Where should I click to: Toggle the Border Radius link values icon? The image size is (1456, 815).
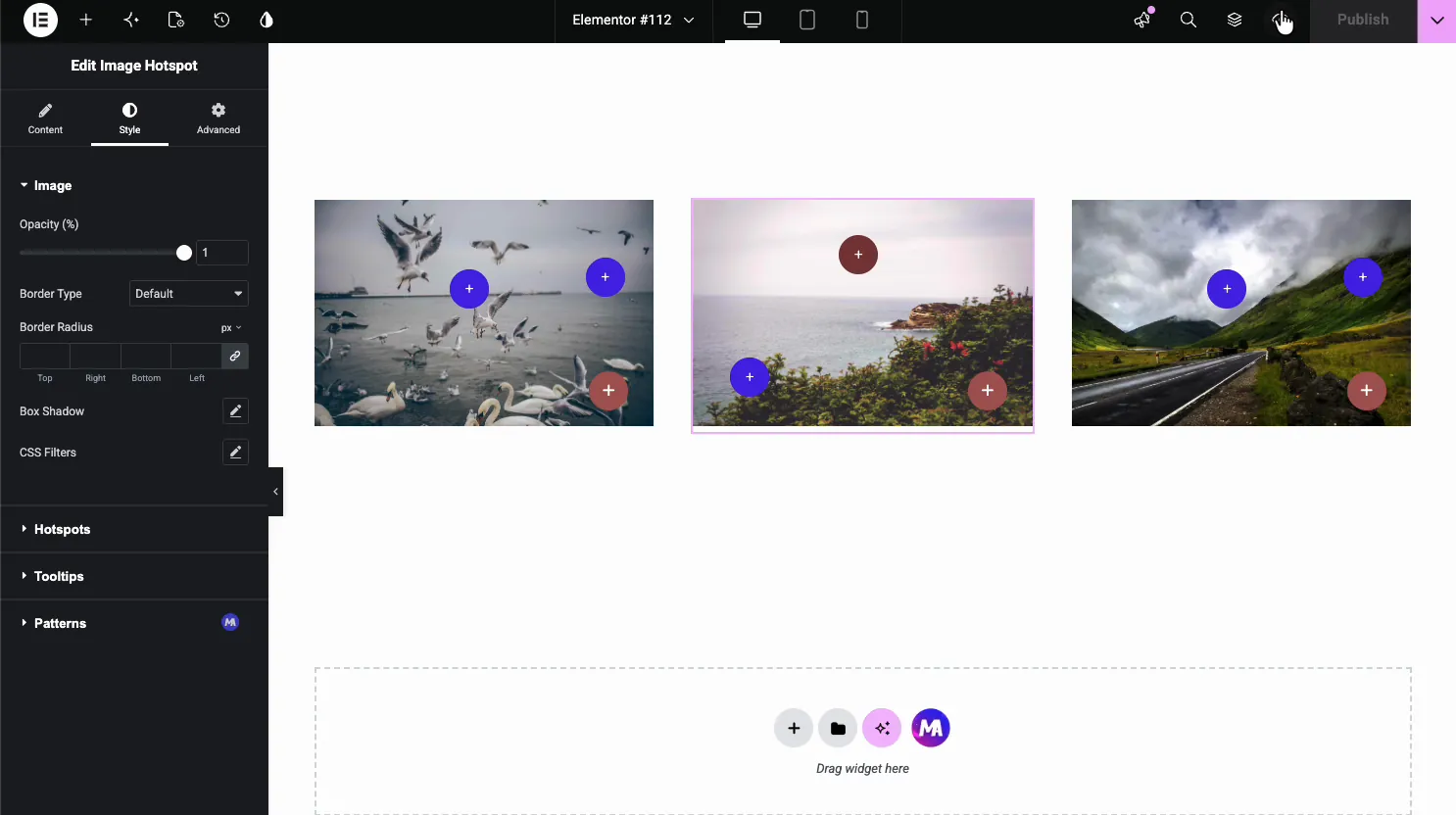tap(235, 357)
